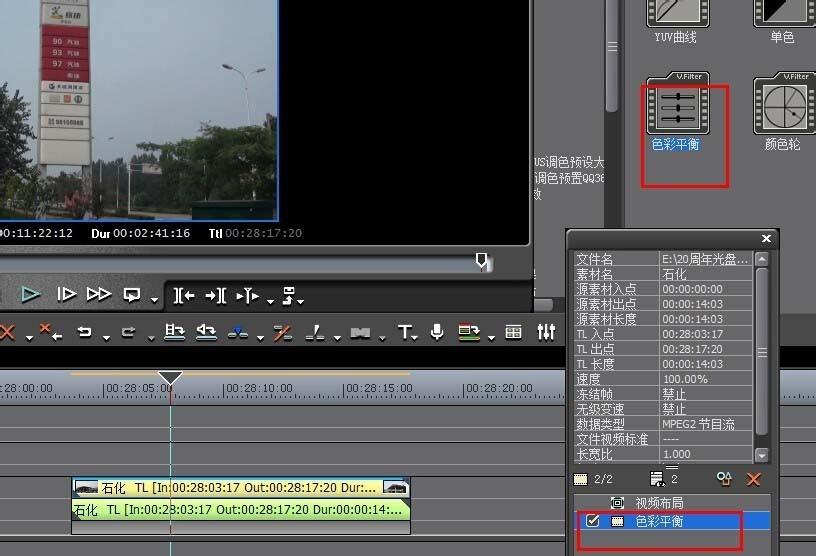Click the preview scrubber slider handle
The image size is (816, 556).
pyautogui.click(x=483, y=262)
